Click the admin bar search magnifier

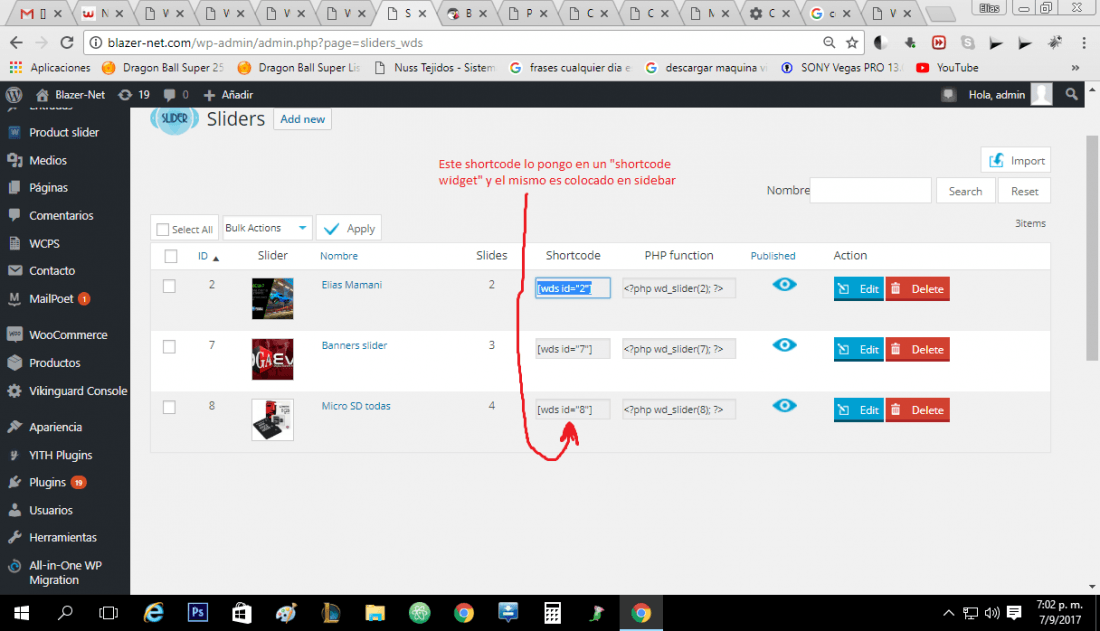click(1071, 94)
